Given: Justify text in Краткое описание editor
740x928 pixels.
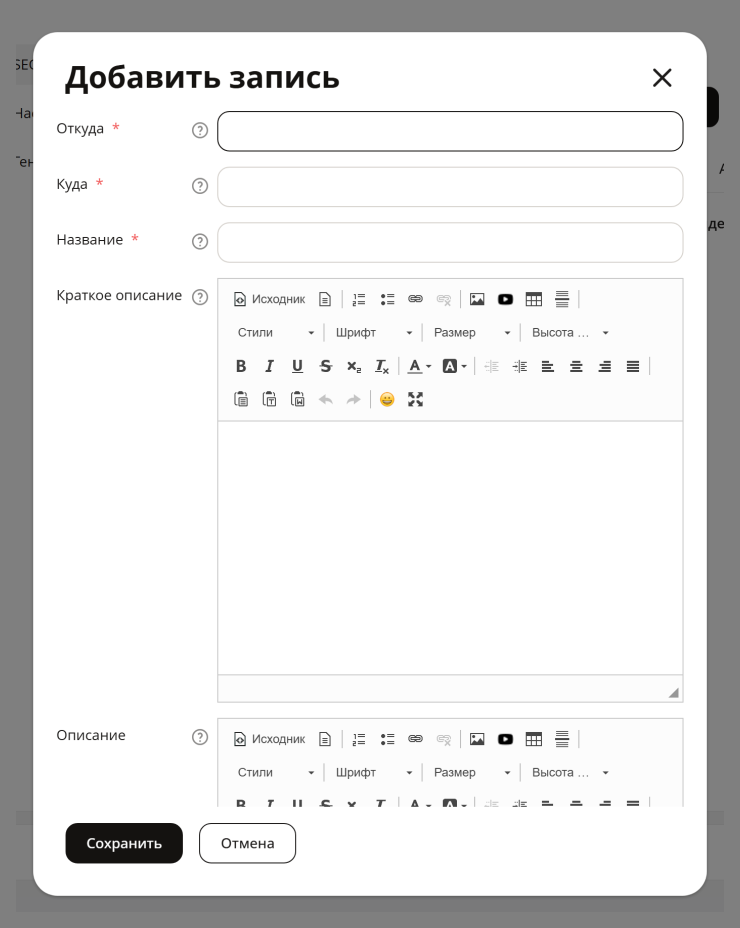Looking at the screenshot, I should tap(633, 366).
